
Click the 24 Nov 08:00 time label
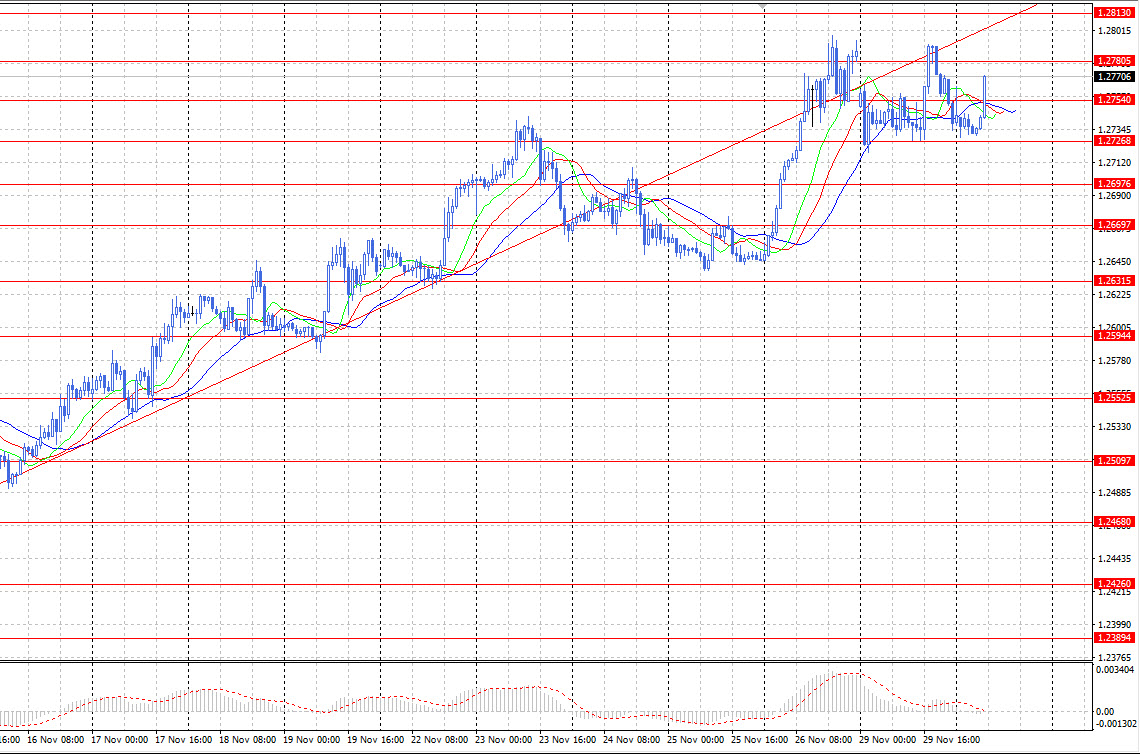tap(631, 740)
